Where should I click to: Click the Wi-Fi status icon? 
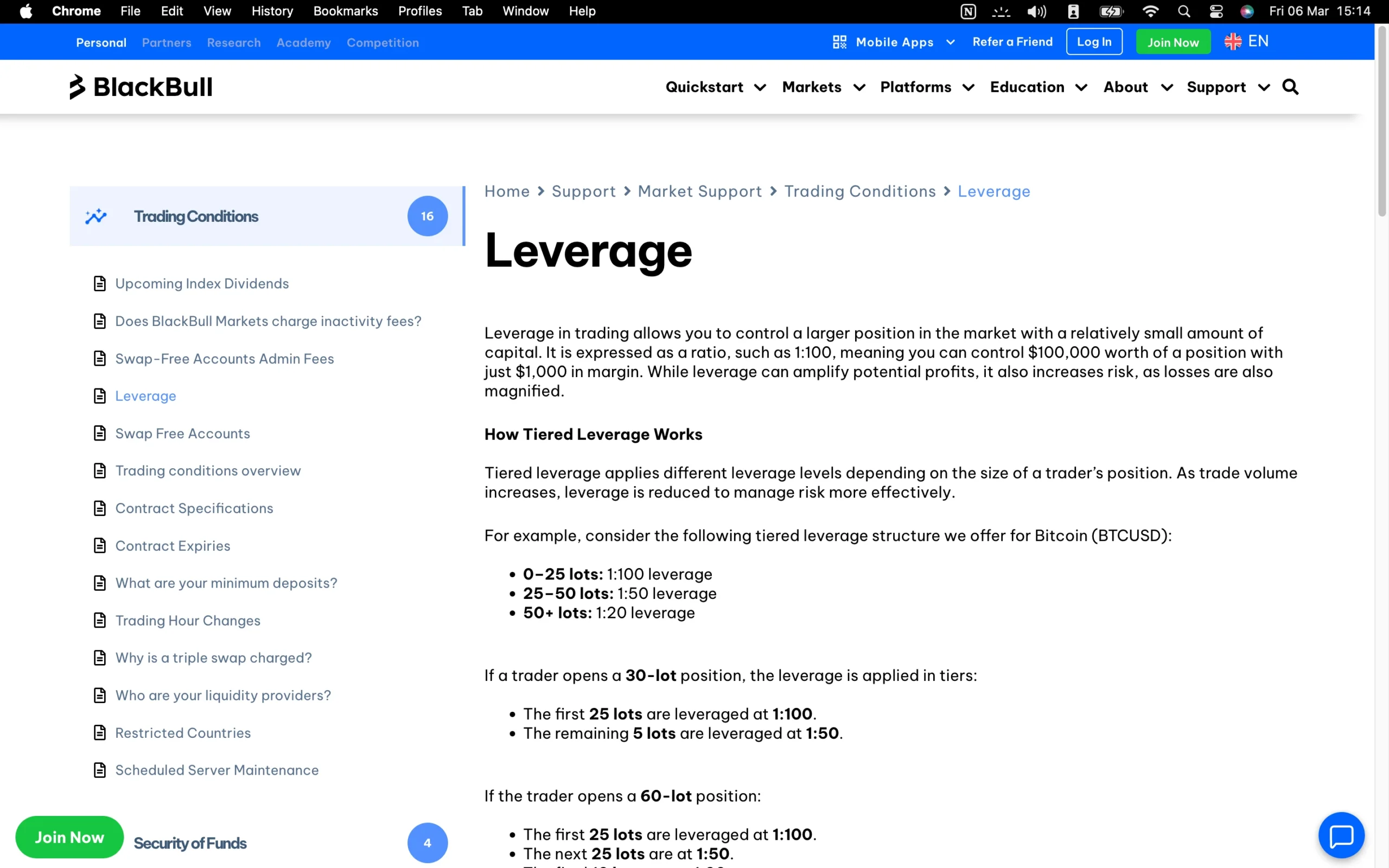[1150, 11]
